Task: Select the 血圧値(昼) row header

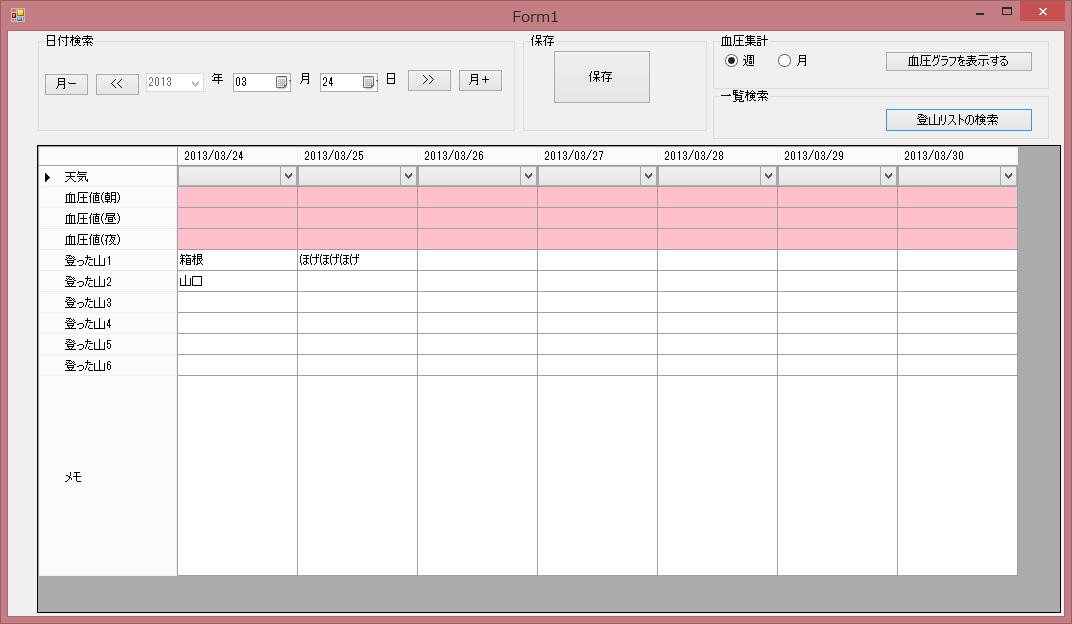Action: tap(108, 219)
